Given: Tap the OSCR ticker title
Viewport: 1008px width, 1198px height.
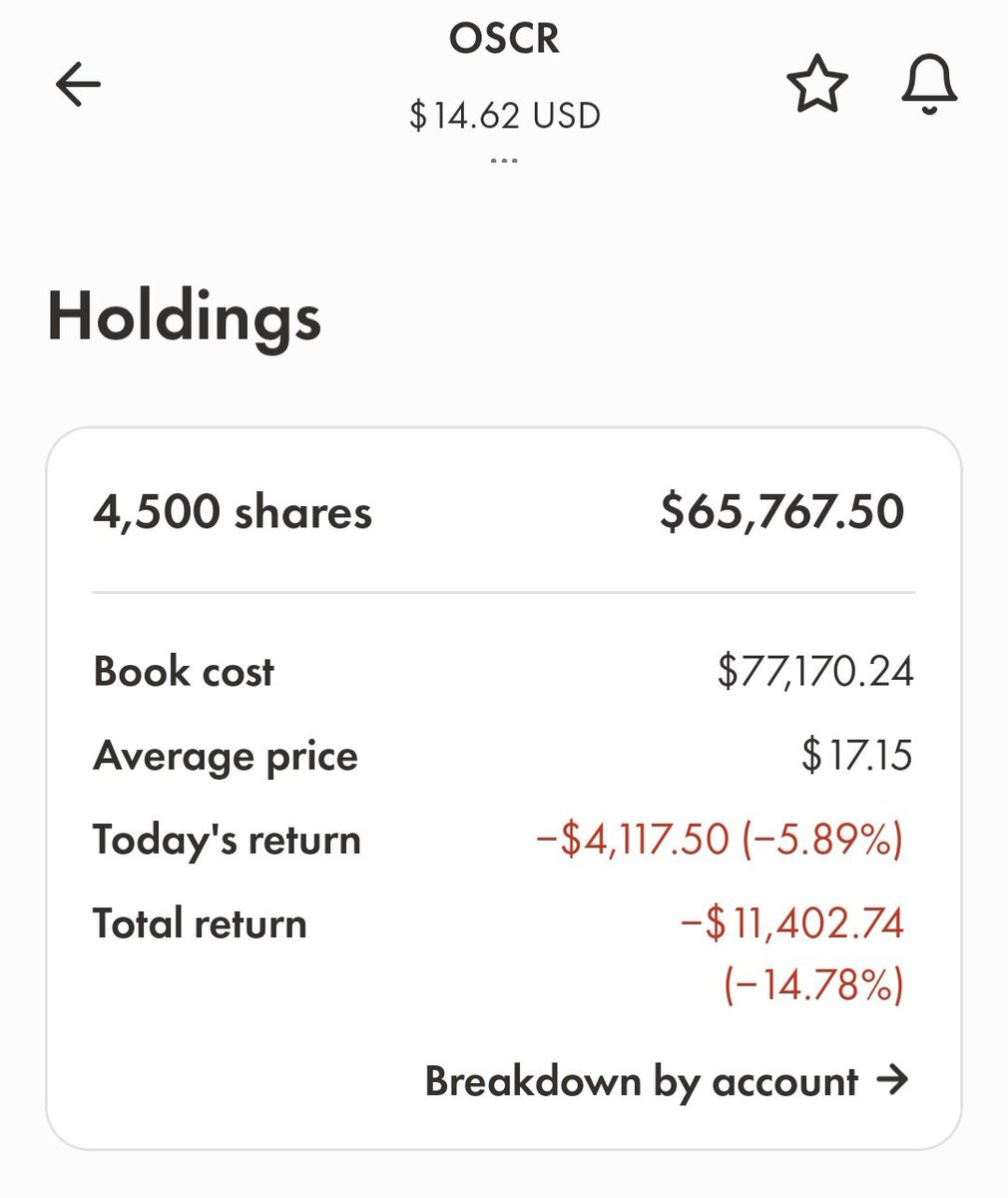Looking at the screenshot, I should [x=504, y=39].
